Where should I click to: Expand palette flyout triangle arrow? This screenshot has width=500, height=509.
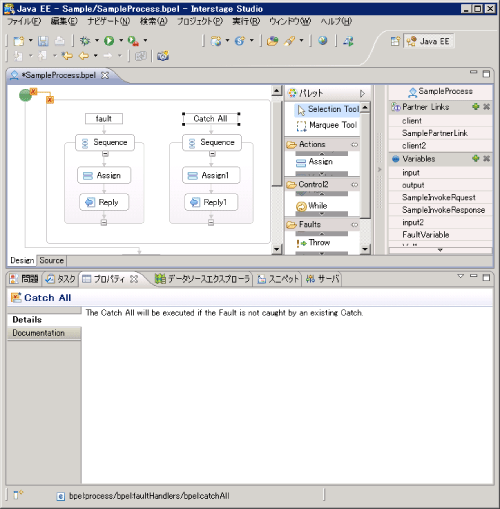[363, 93]
